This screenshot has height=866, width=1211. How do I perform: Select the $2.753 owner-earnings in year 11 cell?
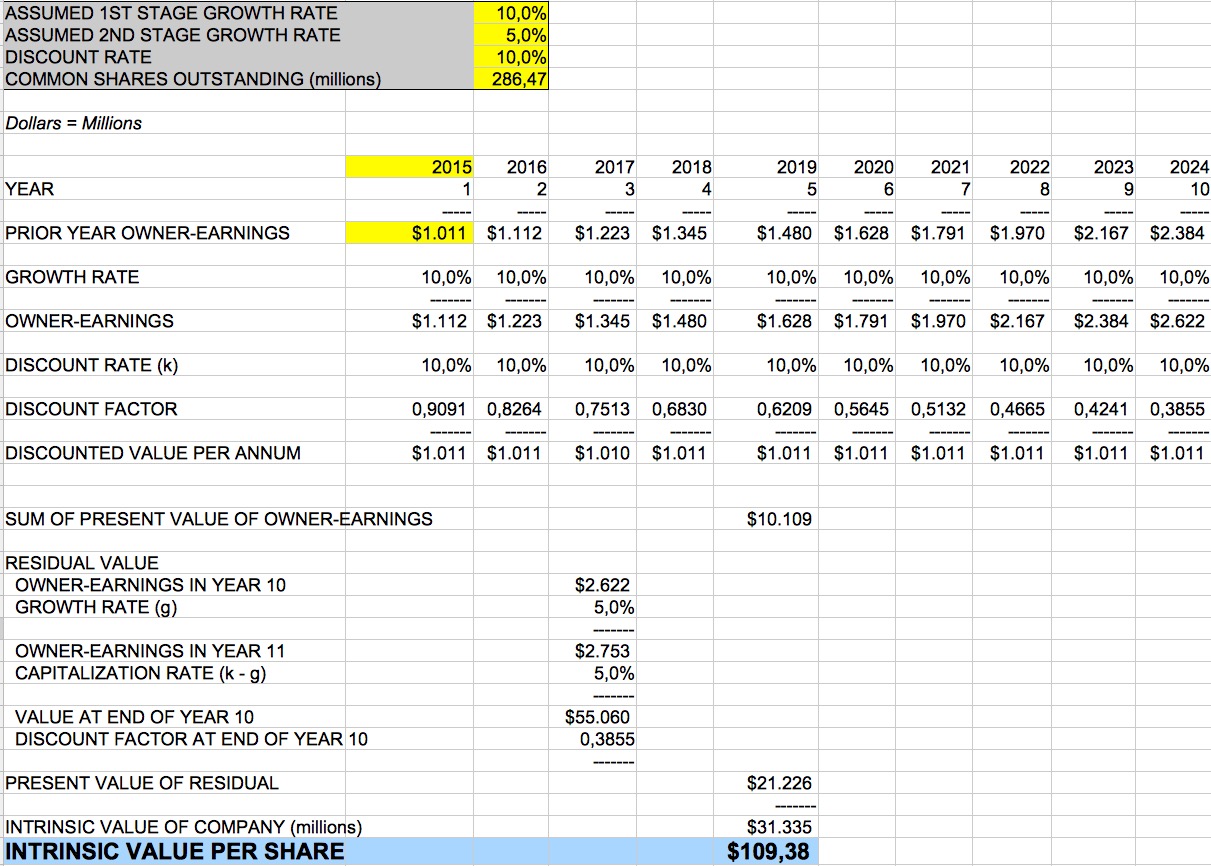pyautogui.click(x=602, y=651)
